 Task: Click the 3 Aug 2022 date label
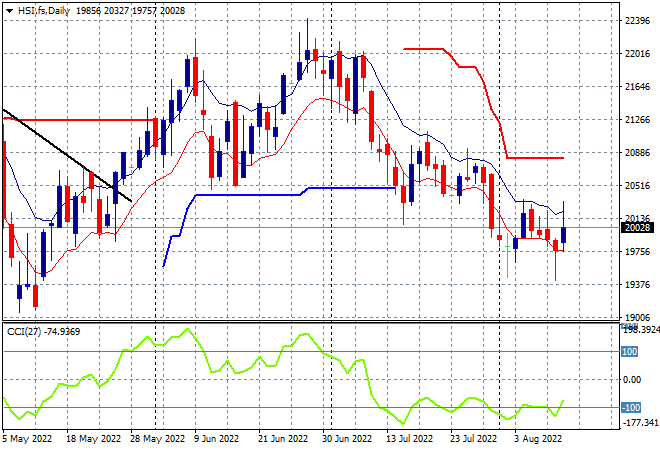538,439
